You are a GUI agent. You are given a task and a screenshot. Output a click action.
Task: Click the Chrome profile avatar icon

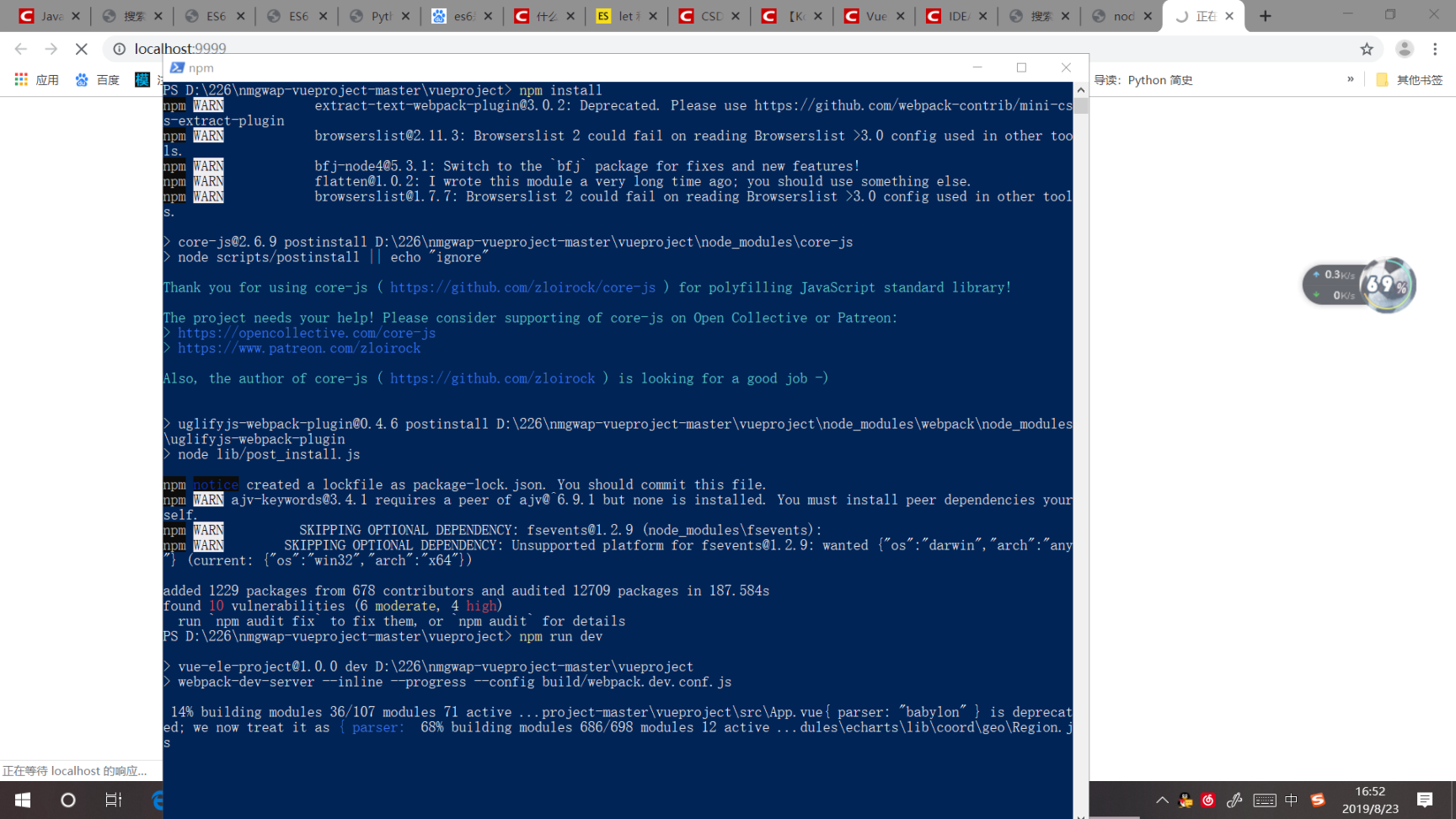[1403, 49]
